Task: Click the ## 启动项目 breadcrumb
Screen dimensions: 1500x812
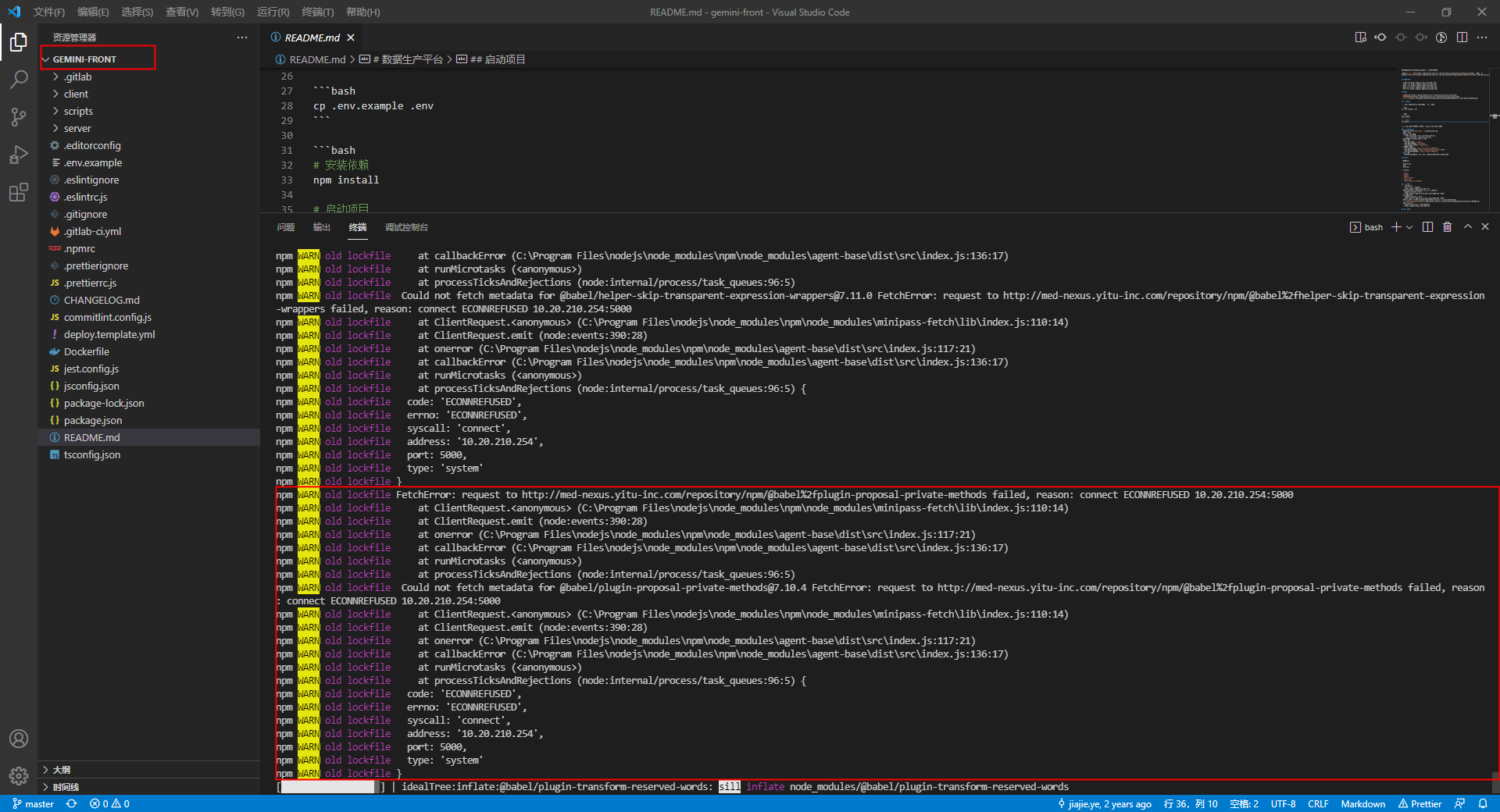Action: pyautogui.click(x=491, y=59)
